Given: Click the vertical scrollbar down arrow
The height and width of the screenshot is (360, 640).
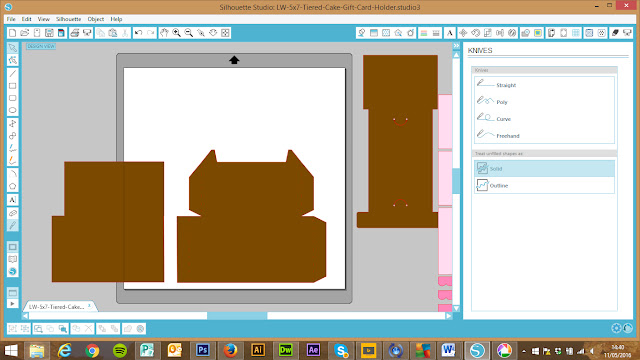Looking at the screenshot, I should (x=456, y=309).
